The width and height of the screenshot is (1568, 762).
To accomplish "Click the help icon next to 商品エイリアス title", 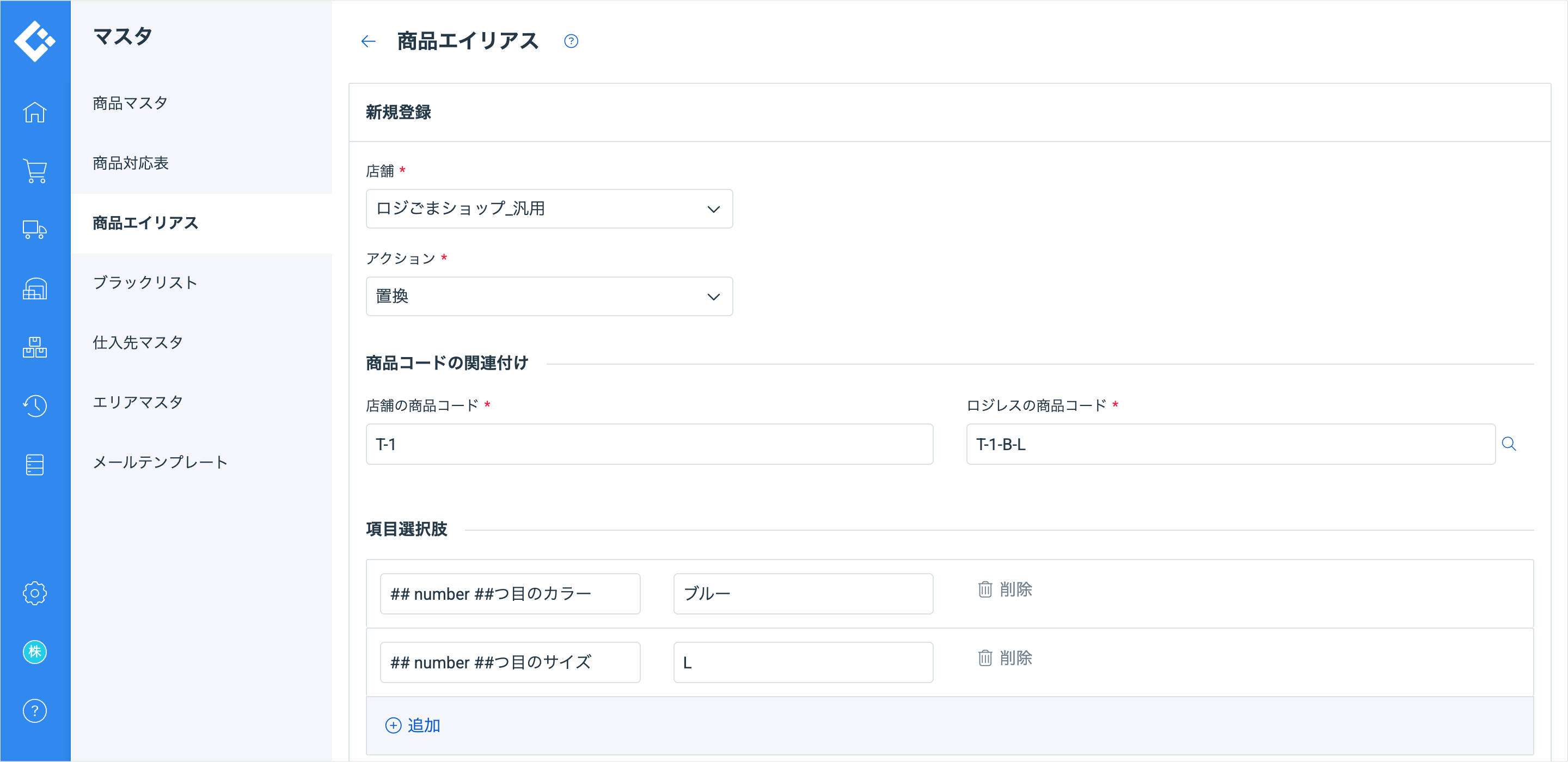I will 571,41.
